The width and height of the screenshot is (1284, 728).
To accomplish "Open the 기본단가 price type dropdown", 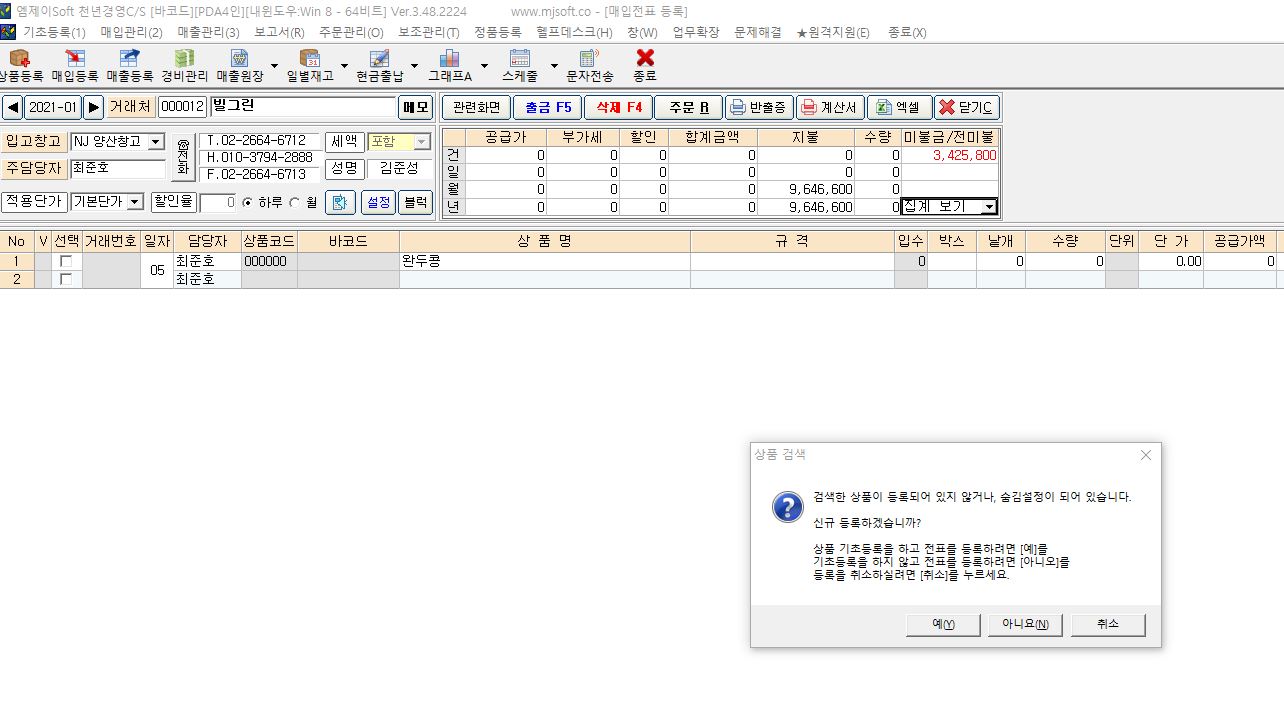I will tap(135, 202).
